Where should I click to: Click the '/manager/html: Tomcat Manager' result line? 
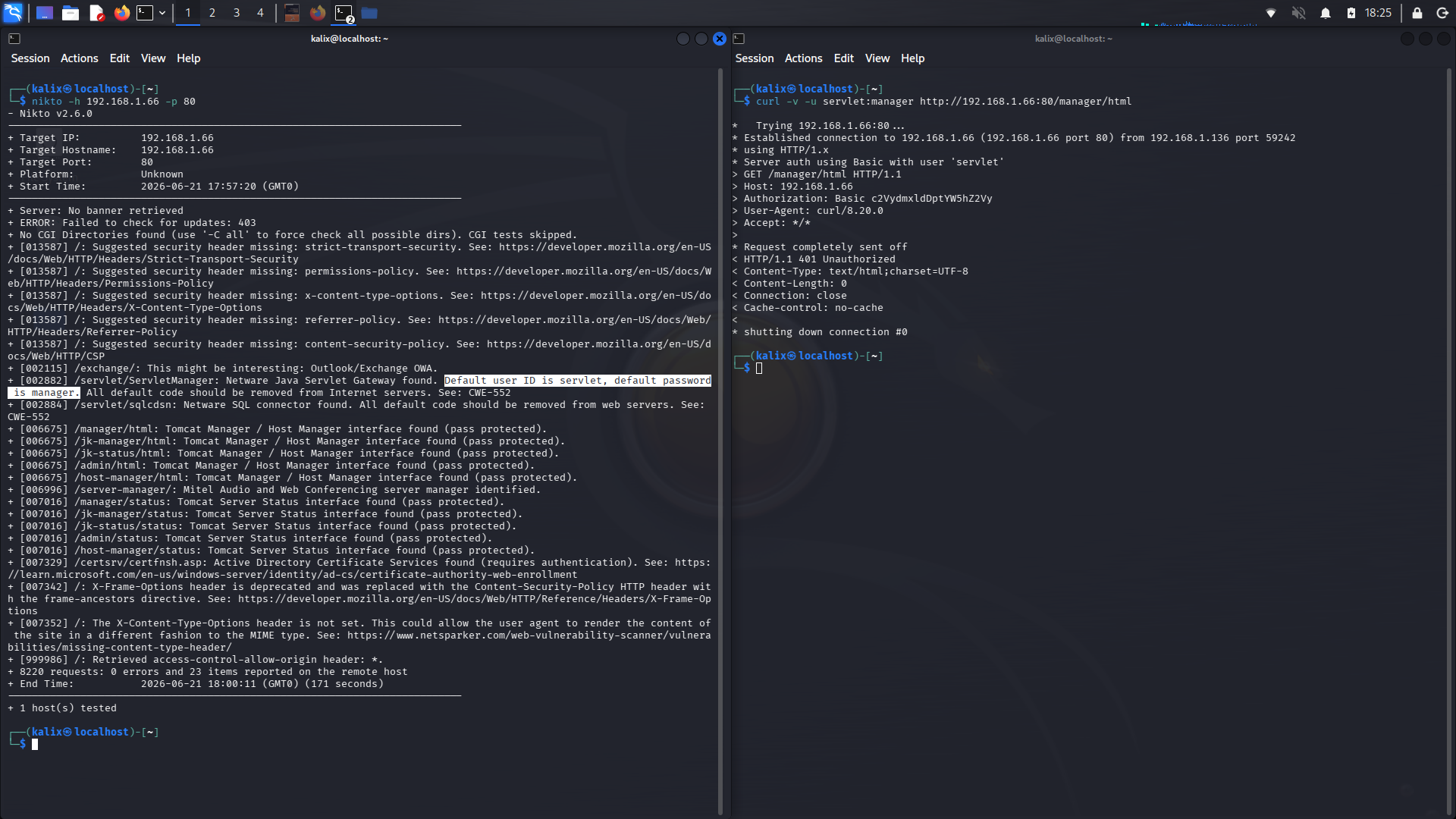(x=277, y=429)
